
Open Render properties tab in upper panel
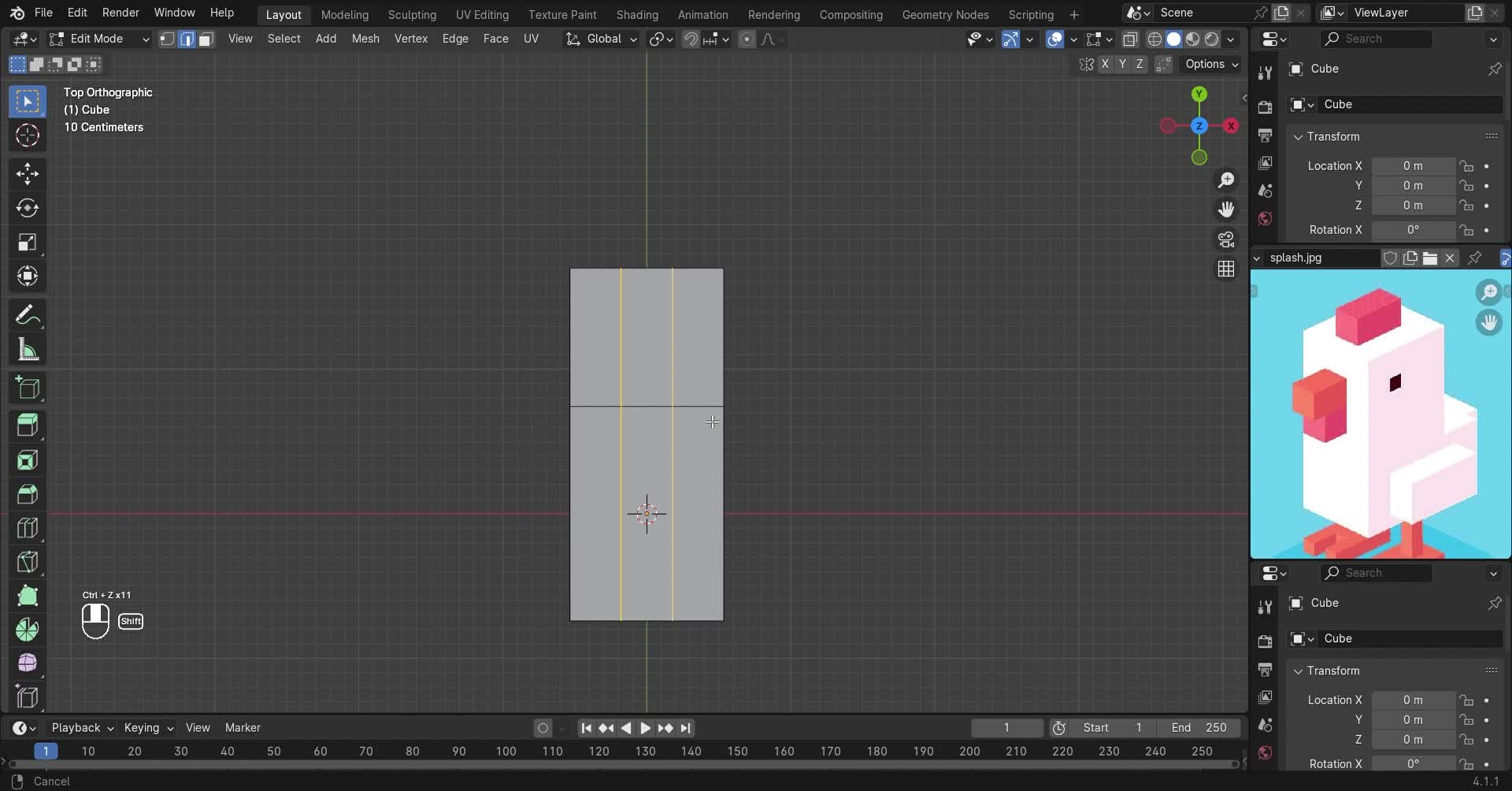[1265, 107]
